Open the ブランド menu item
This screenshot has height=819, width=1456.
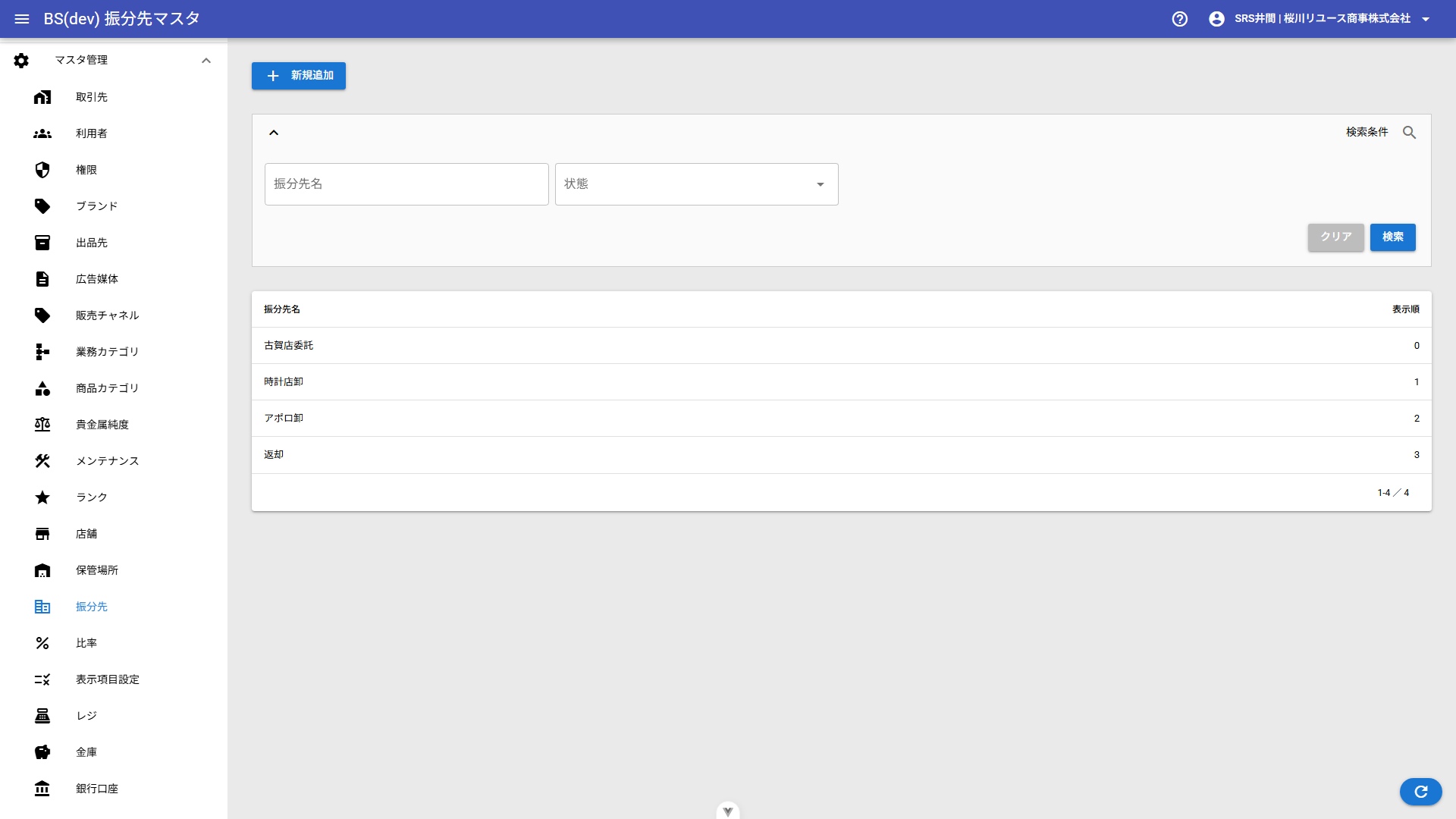pos(114,206)
